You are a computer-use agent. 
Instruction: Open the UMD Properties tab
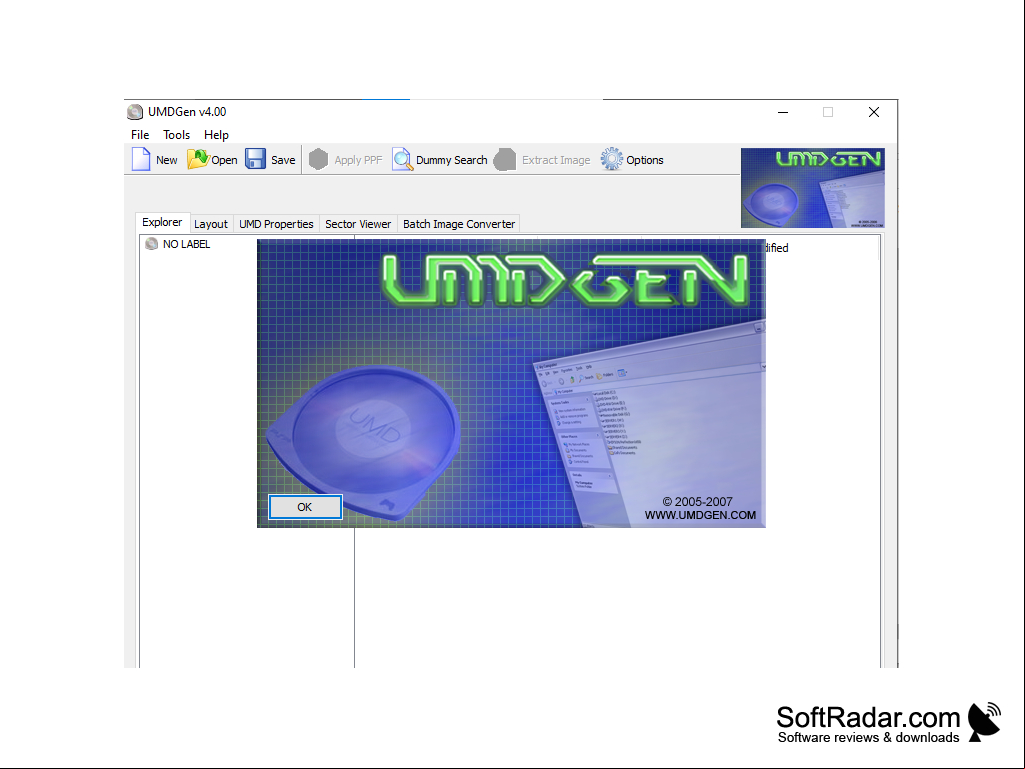click(276, 224)
